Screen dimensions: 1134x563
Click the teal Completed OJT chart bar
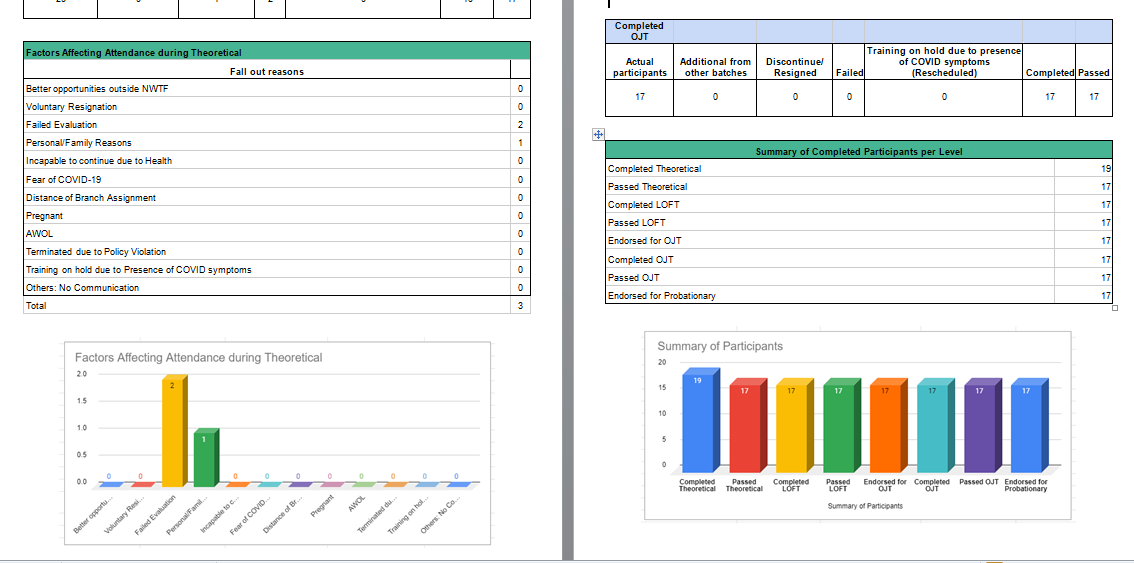[x=934, y=426]
